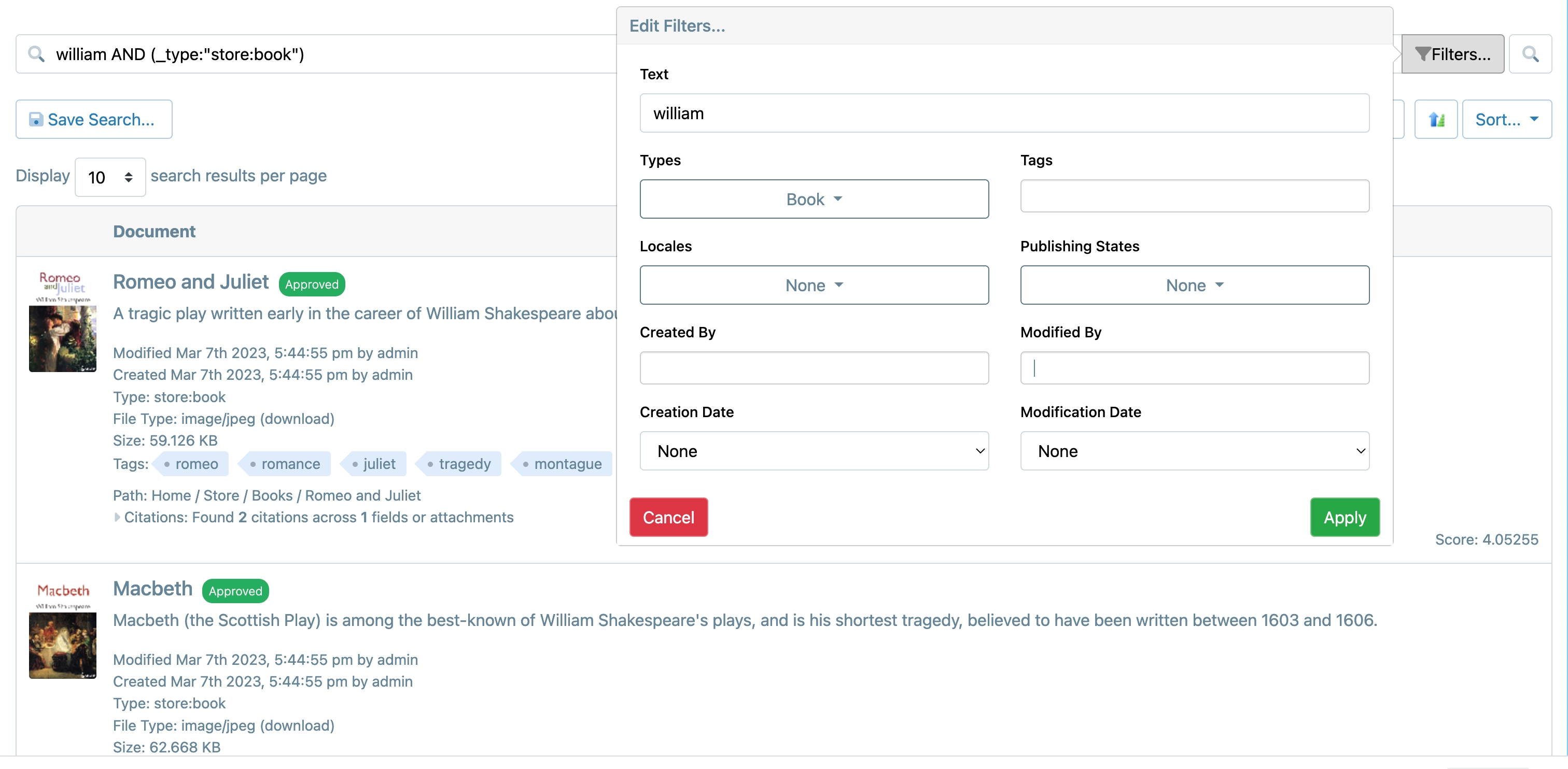This screenshot has height=769, width=1568.
Task: Open the Types Book dropdown
Action: pos(814,199)
